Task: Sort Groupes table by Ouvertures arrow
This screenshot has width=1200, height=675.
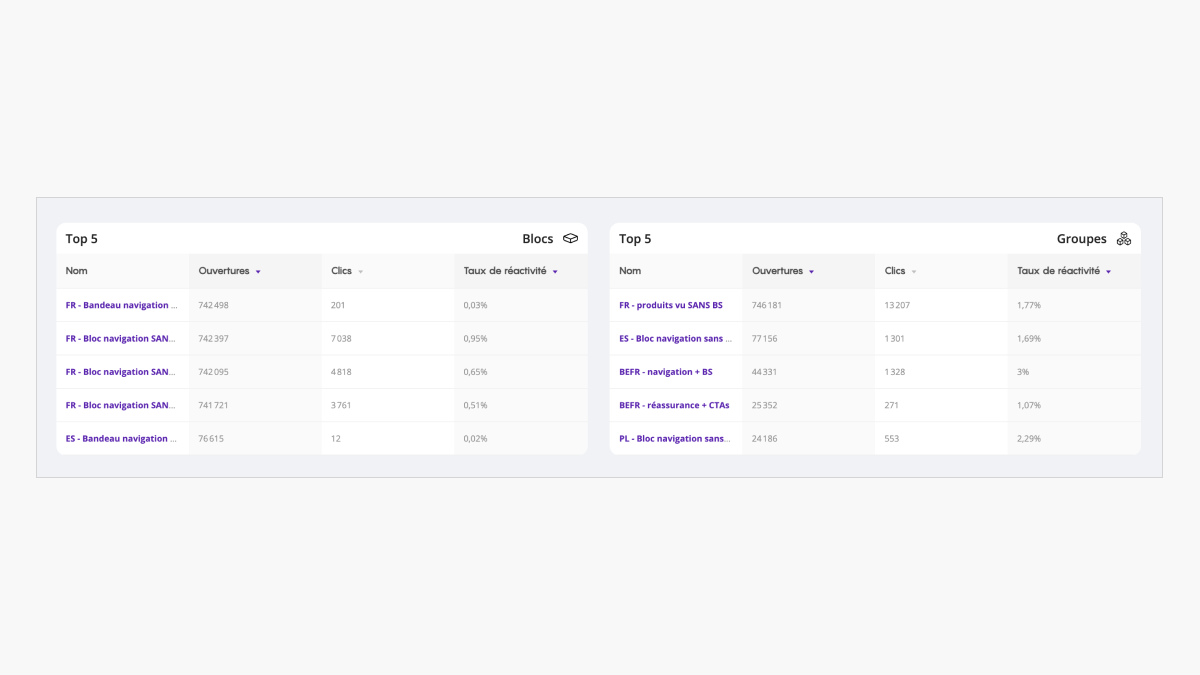Action: pyautogui.click(x=811, y=272)
